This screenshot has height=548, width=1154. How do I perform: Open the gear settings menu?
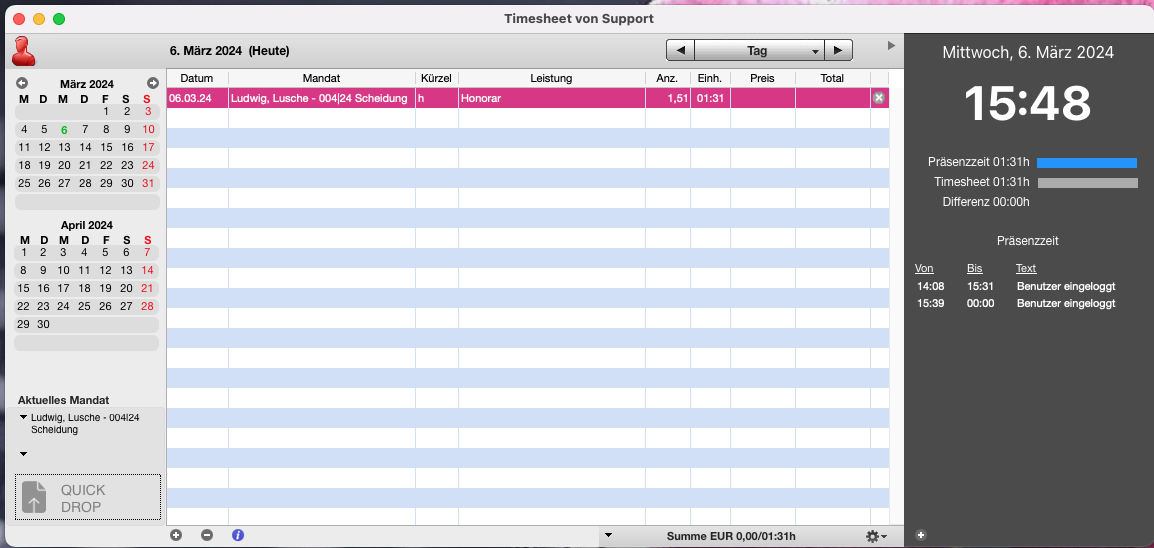875,536
